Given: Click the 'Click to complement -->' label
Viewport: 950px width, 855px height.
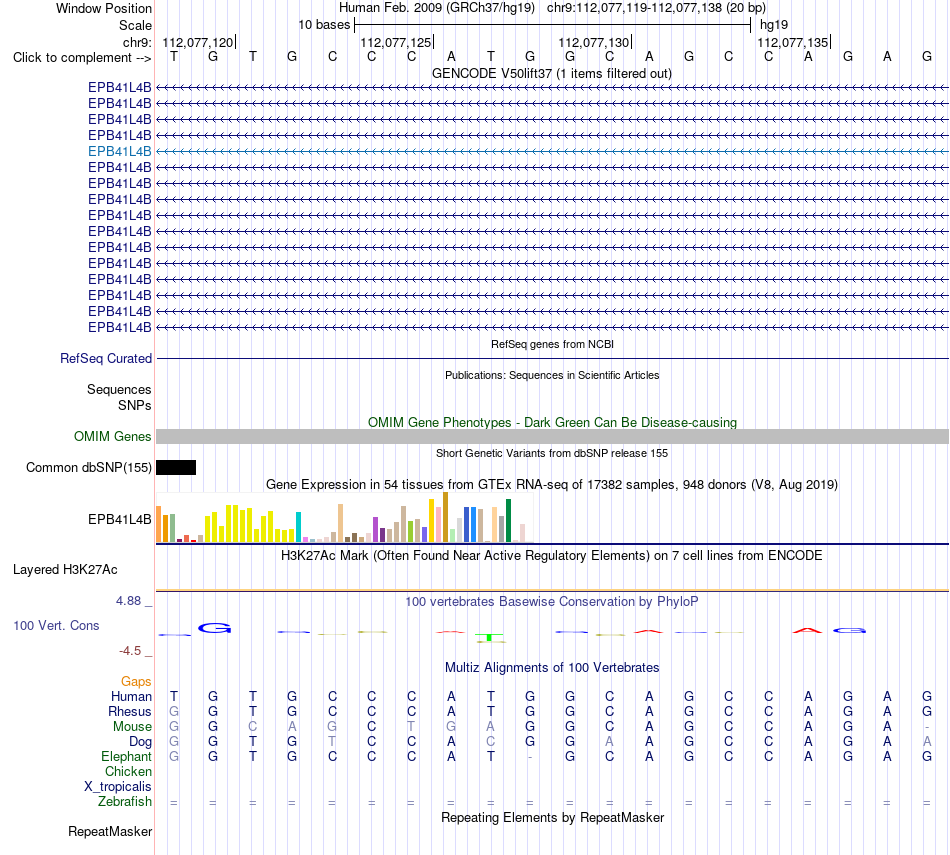Looking at the screenshot, I should (82, 58).
